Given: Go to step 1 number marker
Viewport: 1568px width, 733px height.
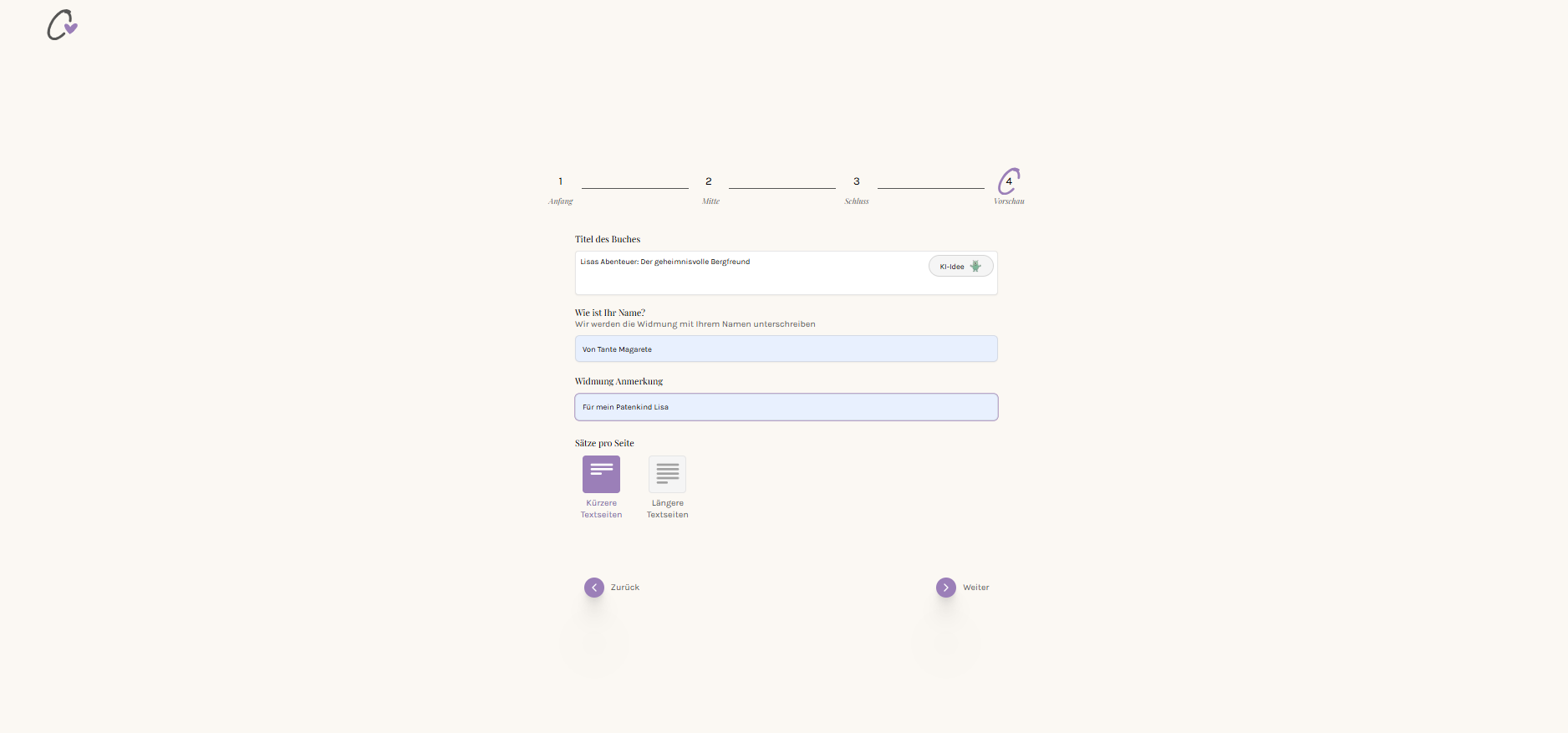Looking at the screenshot, I should (x=561, y=181).
